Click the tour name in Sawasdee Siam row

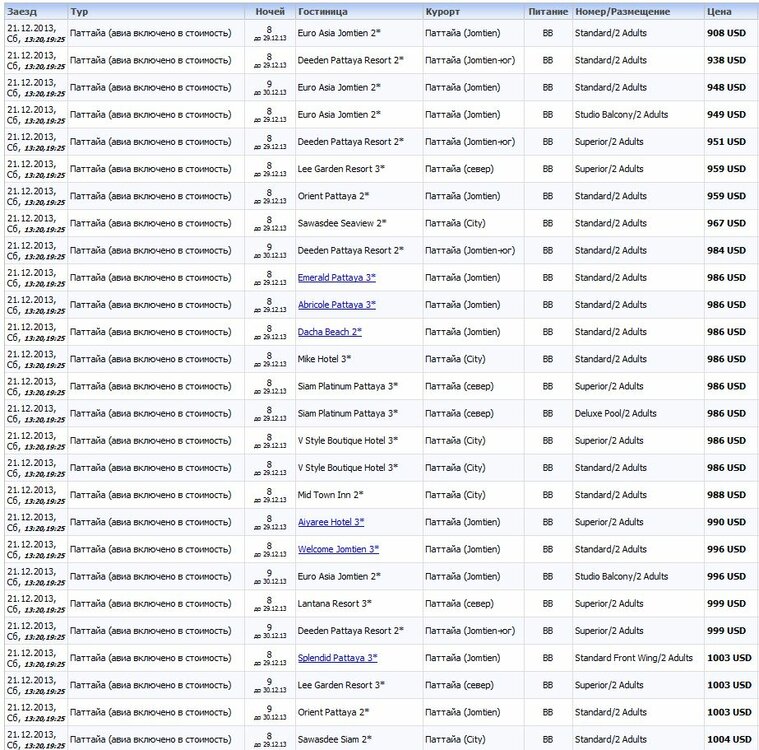click(151, 739)
